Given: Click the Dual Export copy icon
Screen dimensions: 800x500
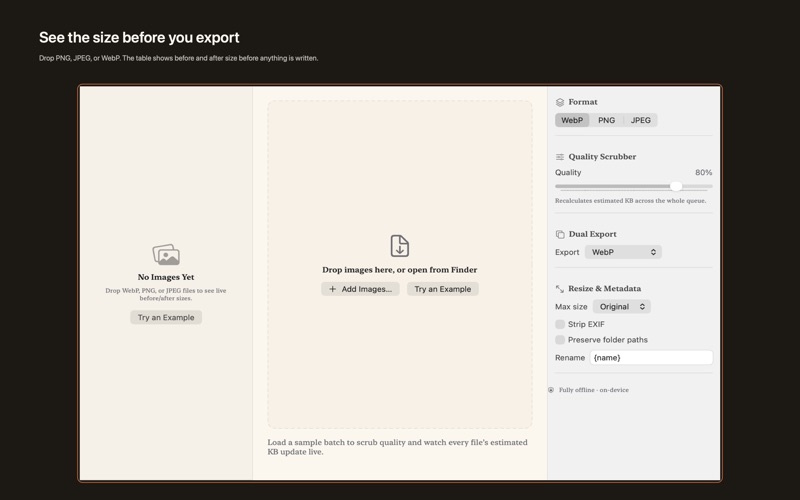Looking at the screenshot, I should (x=560, y=234).
